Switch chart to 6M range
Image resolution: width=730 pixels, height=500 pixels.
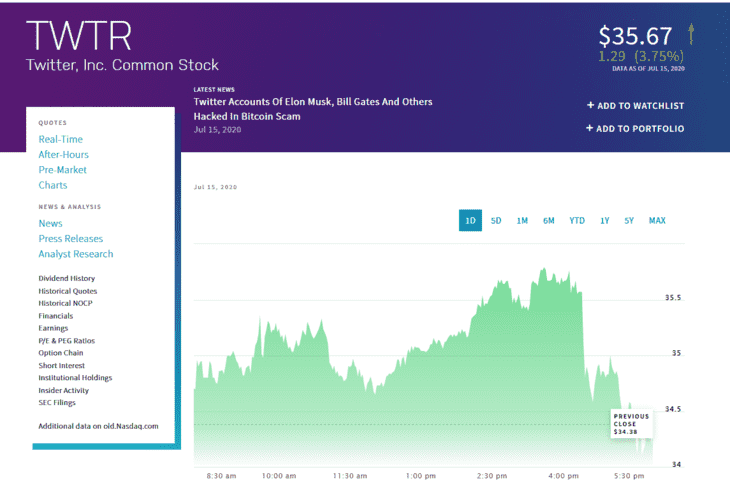(x=548, y=221)
